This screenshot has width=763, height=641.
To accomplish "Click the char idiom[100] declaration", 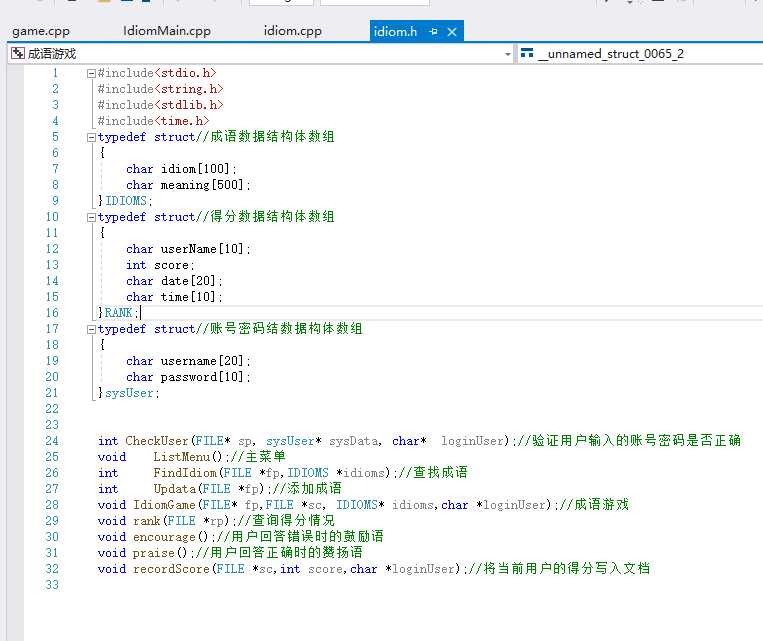I will [181, 169].
